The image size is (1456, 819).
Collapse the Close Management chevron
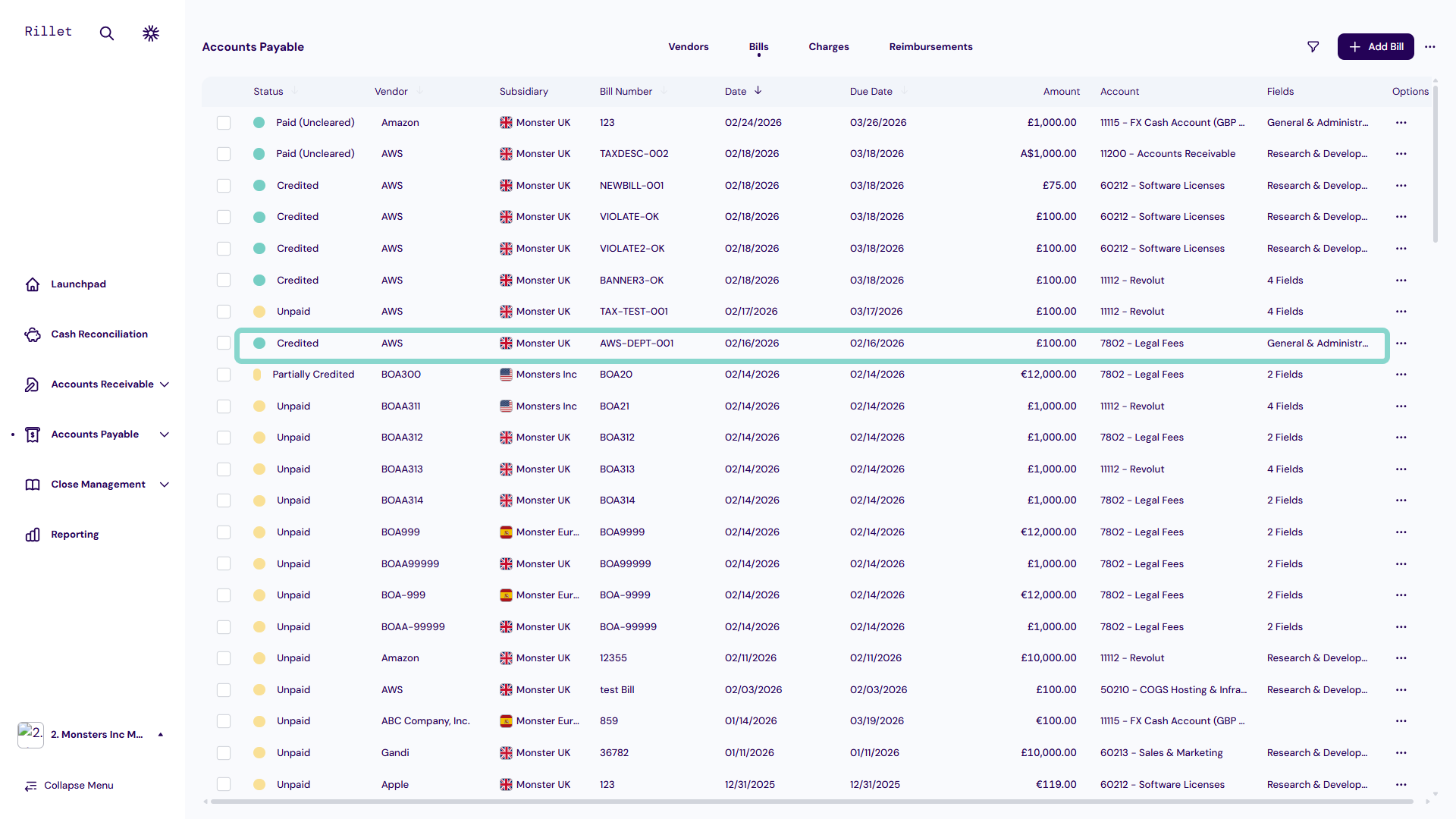click(x=165, y=485)
